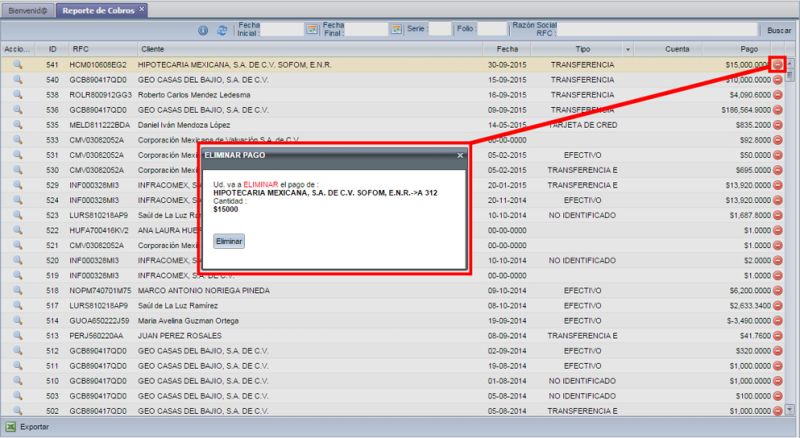Screen dimensions: 800x438
Task: Click the table's vertical scrollbar
Action: [x=790, y=230]
